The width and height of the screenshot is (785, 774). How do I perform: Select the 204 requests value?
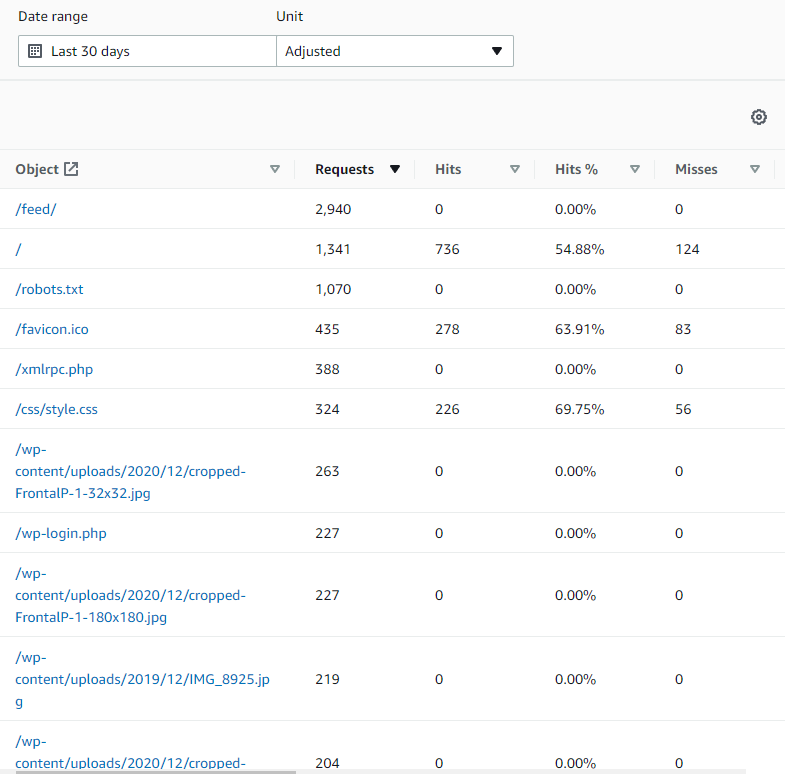point(327,763)
